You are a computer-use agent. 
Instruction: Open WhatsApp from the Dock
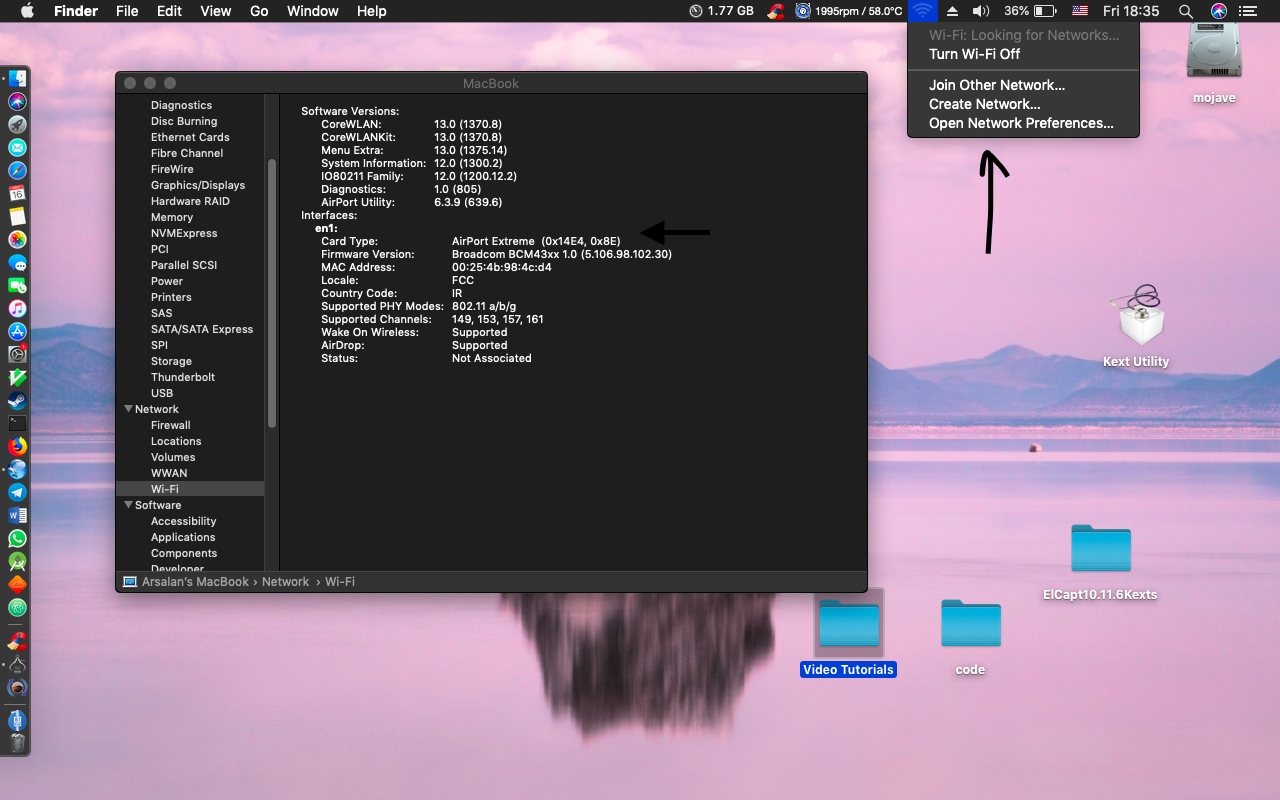17,539
